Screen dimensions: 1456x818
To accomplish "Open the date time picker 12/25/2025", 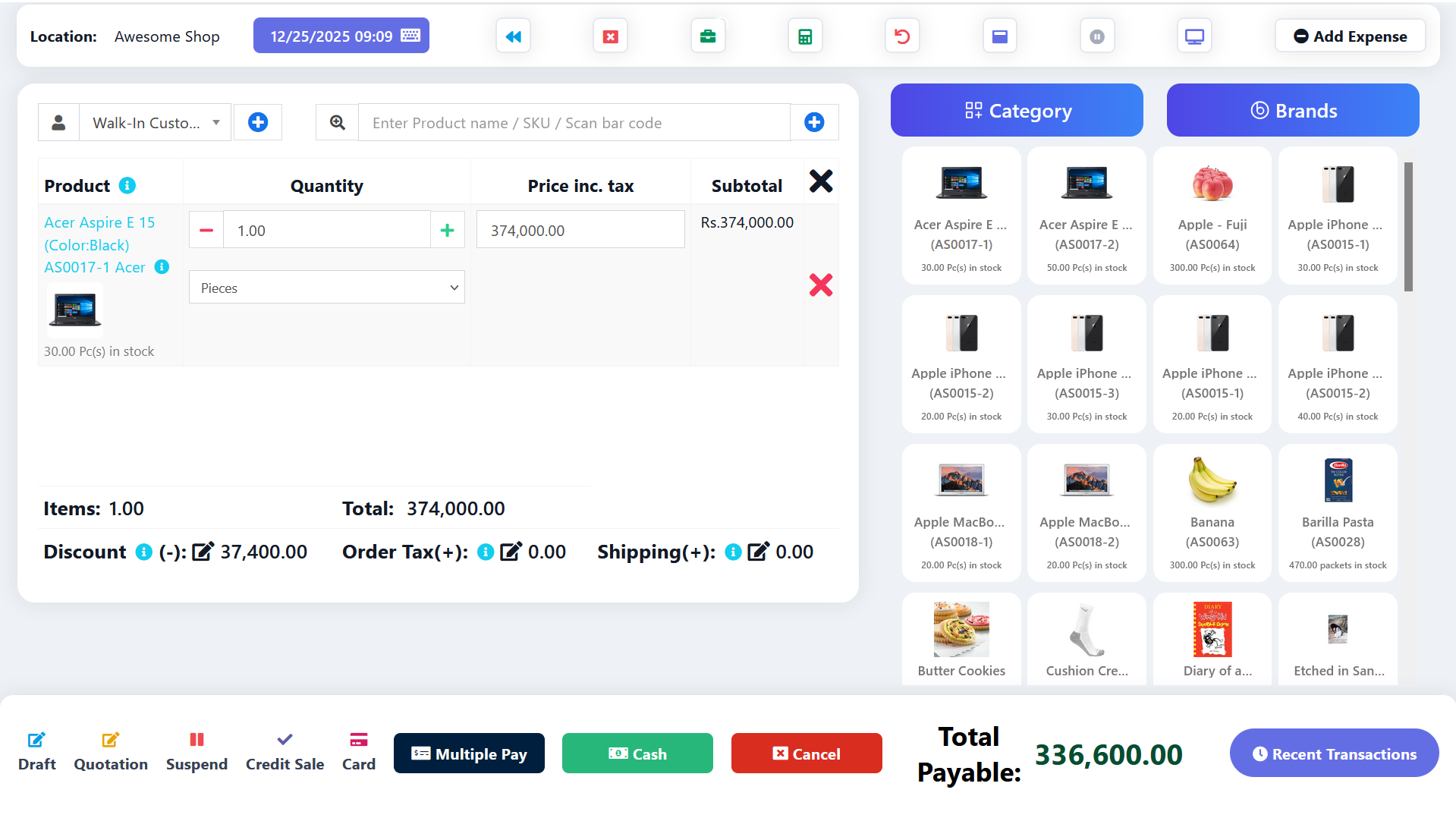I will click(341, 36).
